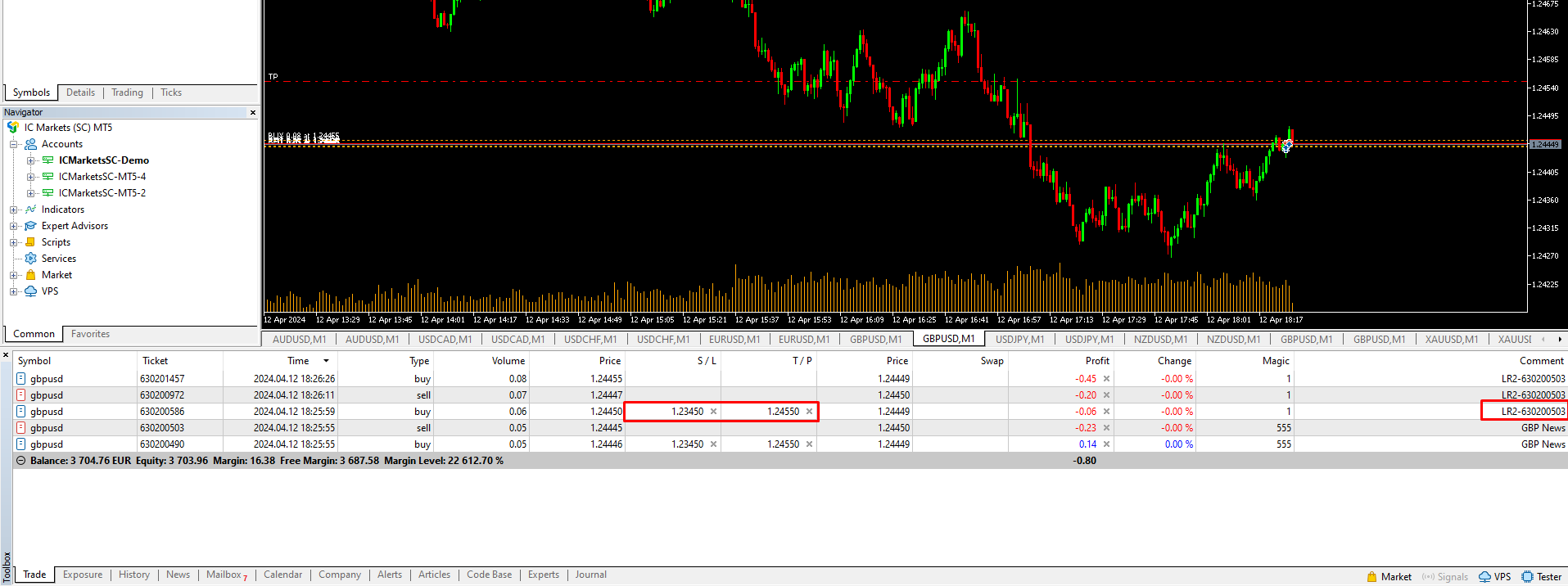Screen dimensions: 1568x586
Task: Open Market from the status bar
Action: pos(1389,577)
